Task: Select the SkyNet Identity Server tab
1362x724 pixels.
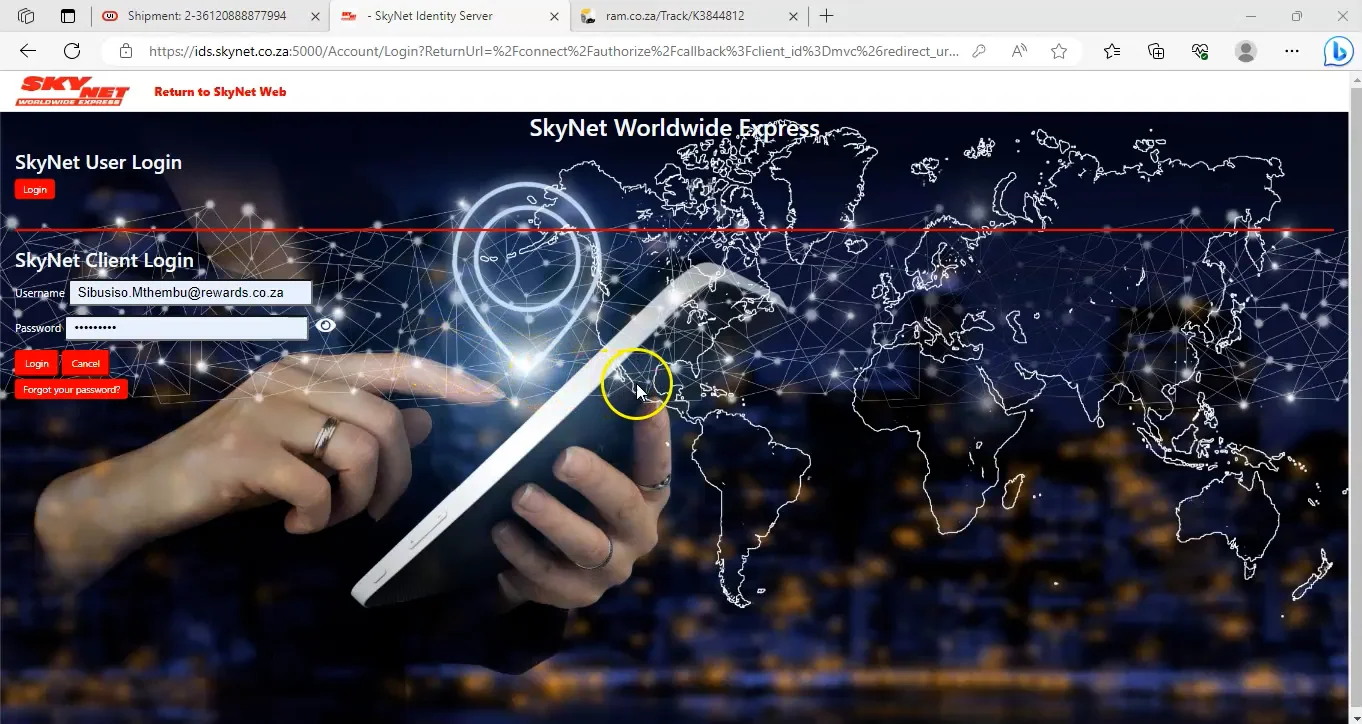Action: [x=431, y=16]
